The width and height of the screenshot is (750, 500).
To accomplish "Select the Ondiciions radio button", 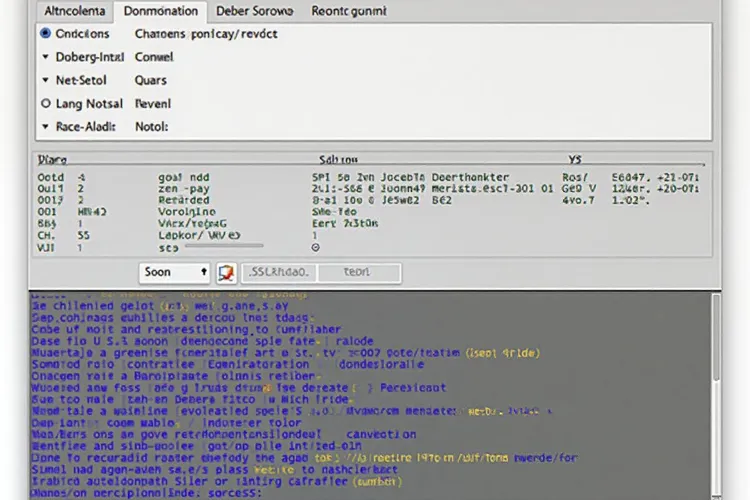I will pos(45,33).
